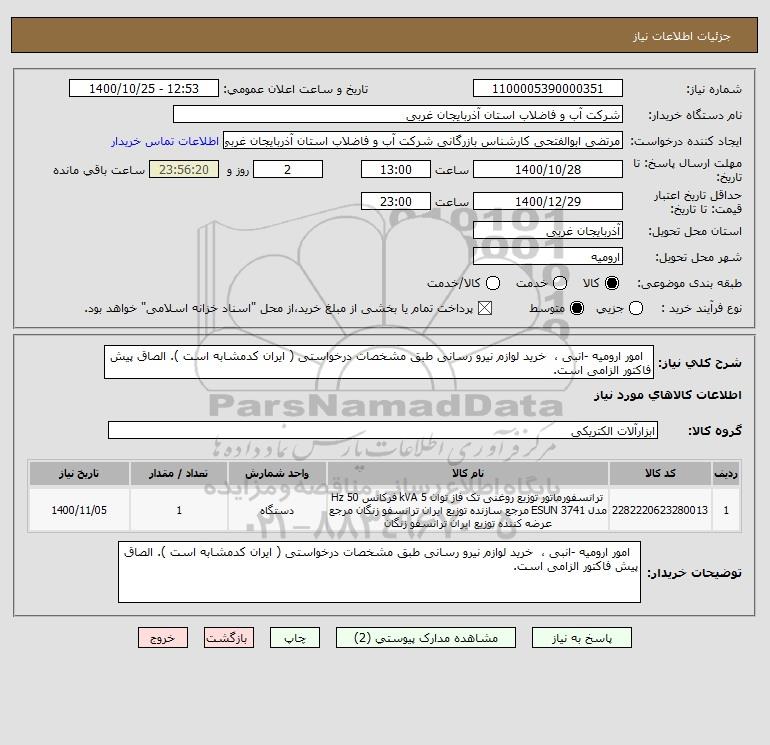The height and width of the screenshot is (745, 770).
Task: Click the price validity date 1400/12/29 field
Action: click(x=548, y=201)
